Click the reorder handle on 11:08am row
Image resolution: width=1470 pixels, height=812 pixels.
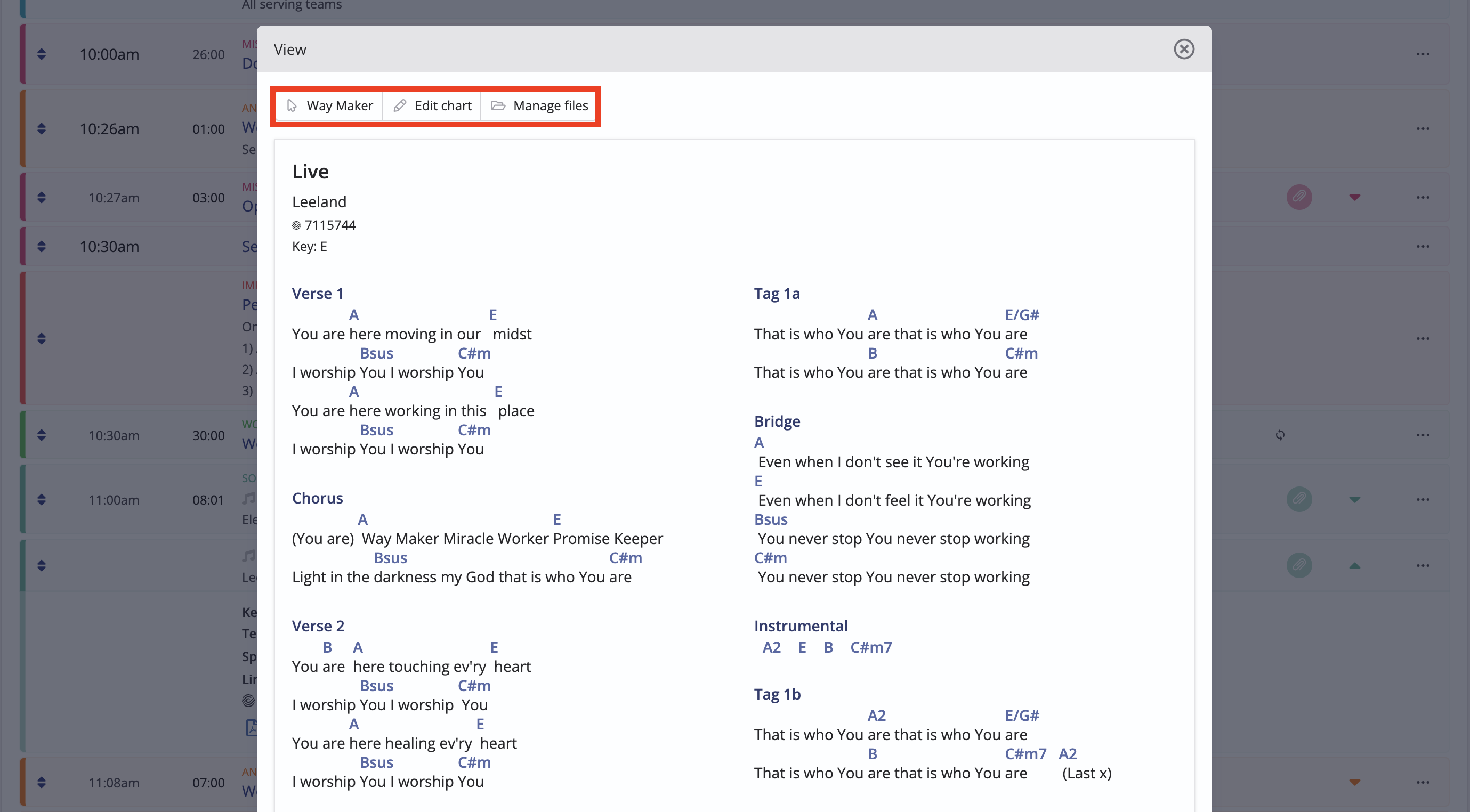(x=41, y=782)
